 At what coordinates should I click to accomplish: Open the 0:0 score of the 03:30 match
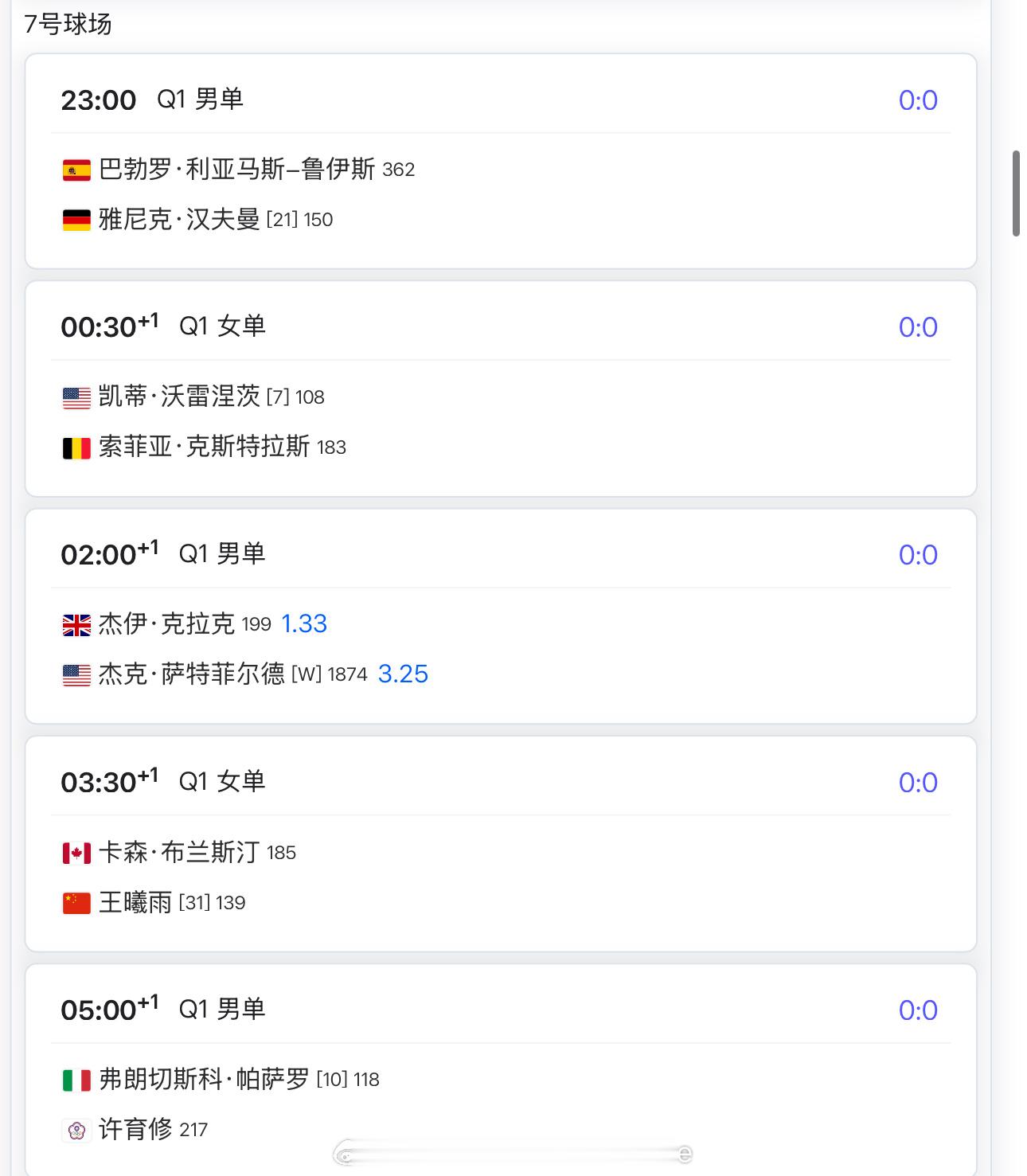pos(918,783)
